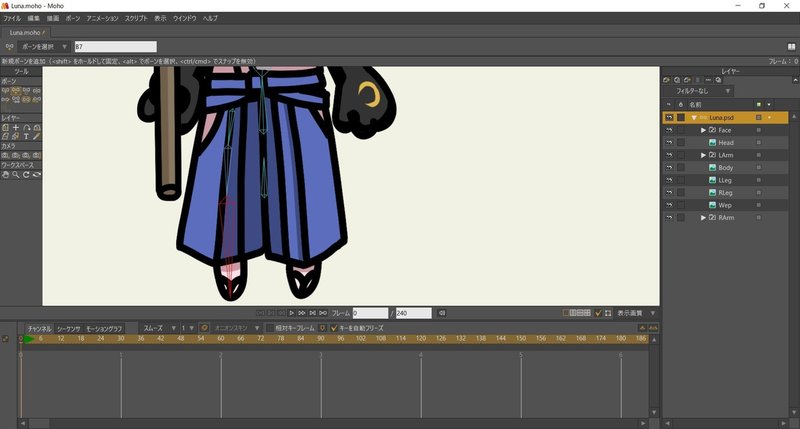The image size is (800, 429).
Task: Collapse the Luna.psd group layer
Action: [693, 118]
